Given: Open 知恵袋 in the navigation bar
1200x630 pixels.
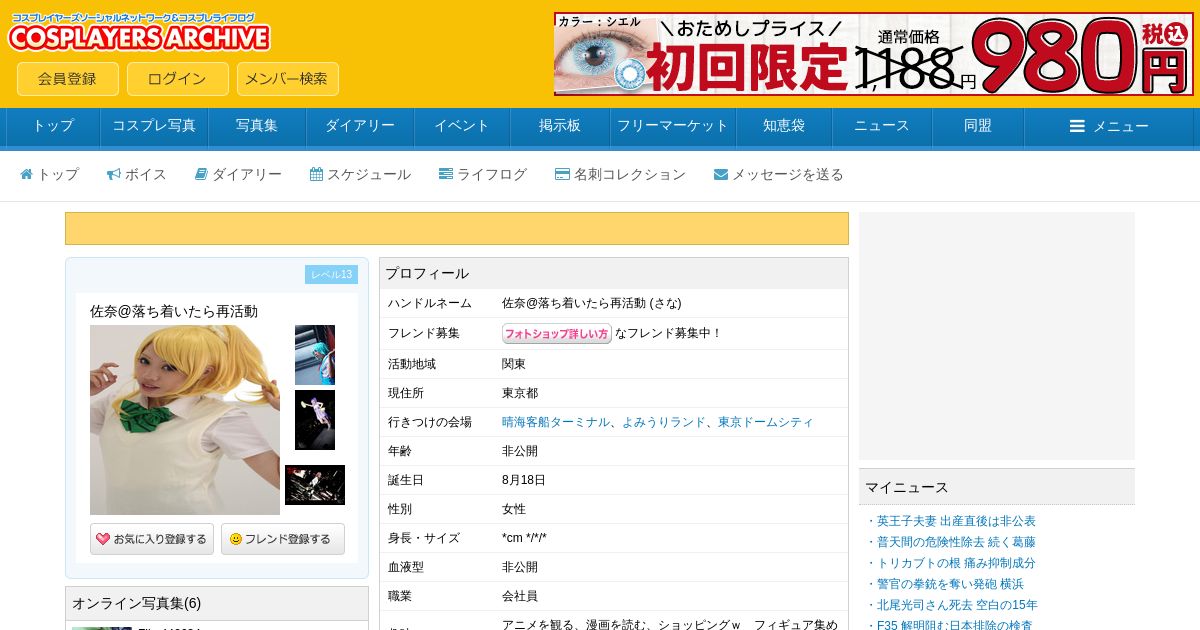Looking at the screenshot, I should [x=784, y=126].
